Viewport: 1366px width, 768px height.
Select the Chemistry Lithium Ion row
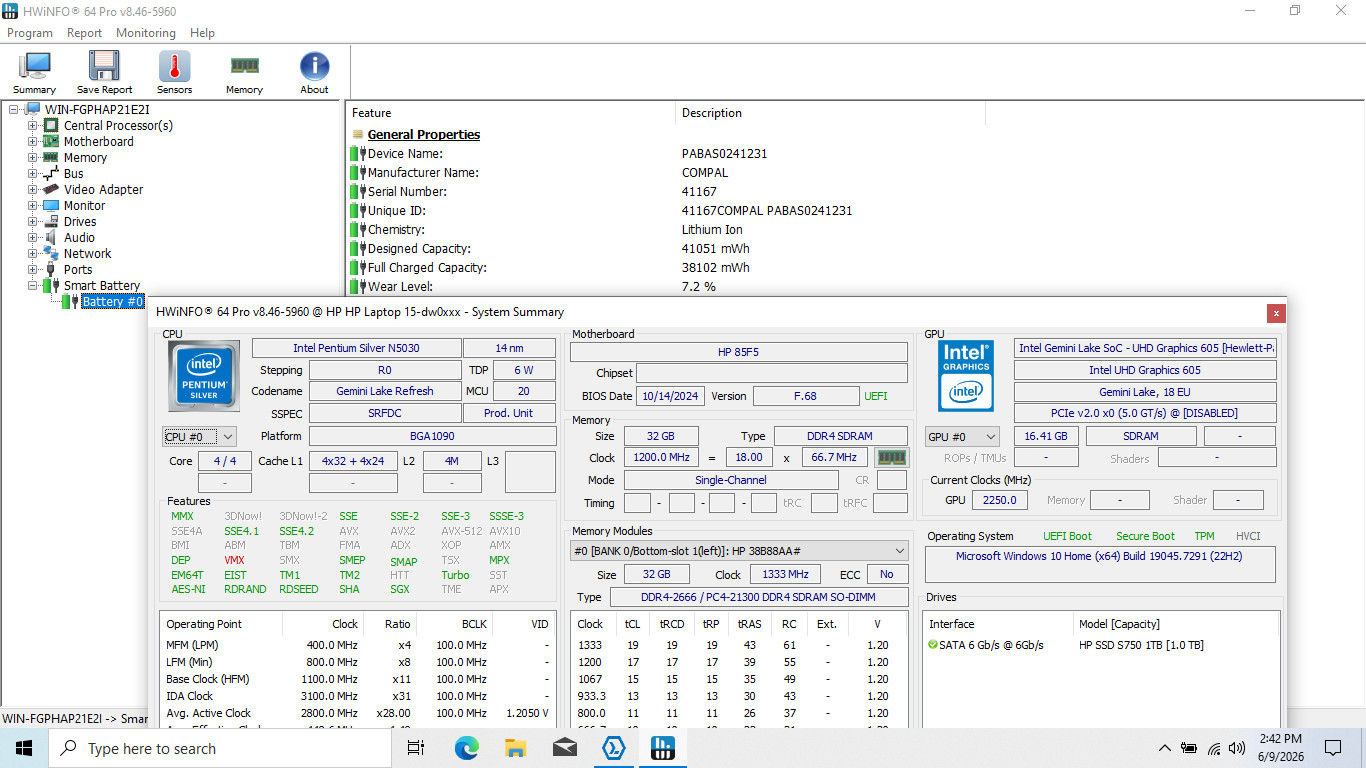855,230
